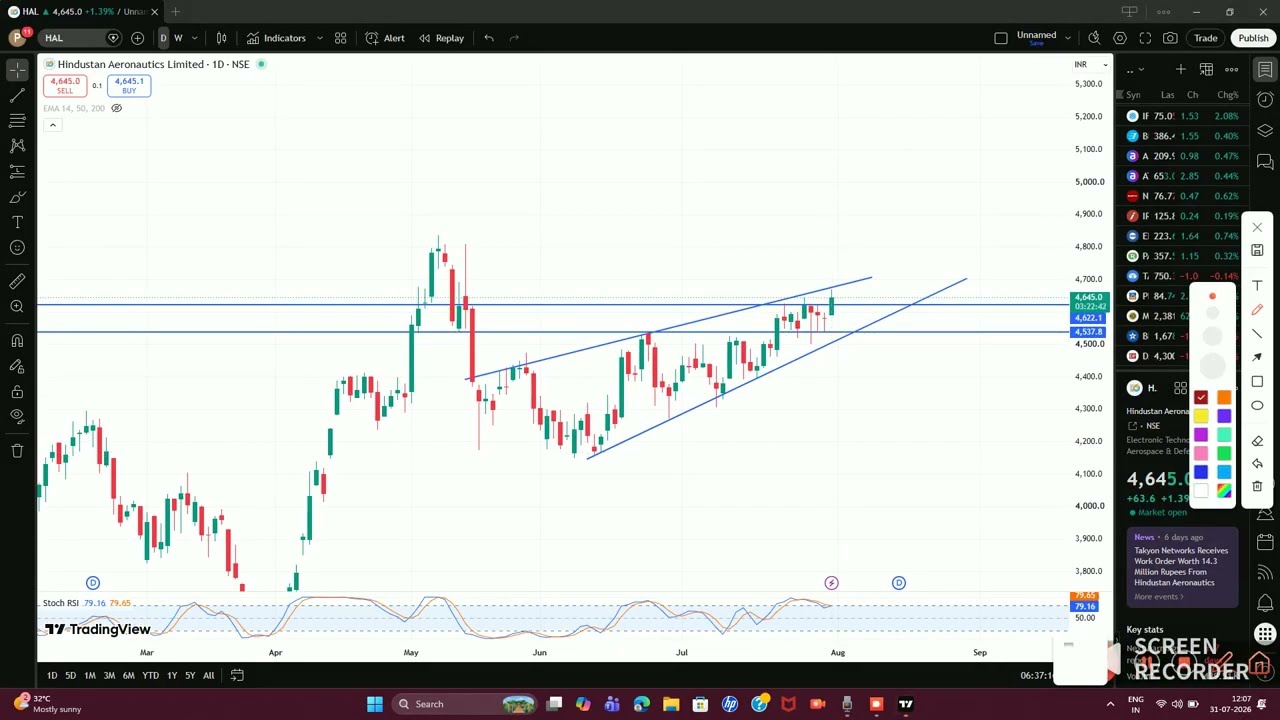Viewport: 1280px width, 720px height.
Task: Select the rectangle shape in annotation toolbar
Action: click(1257, 382)
